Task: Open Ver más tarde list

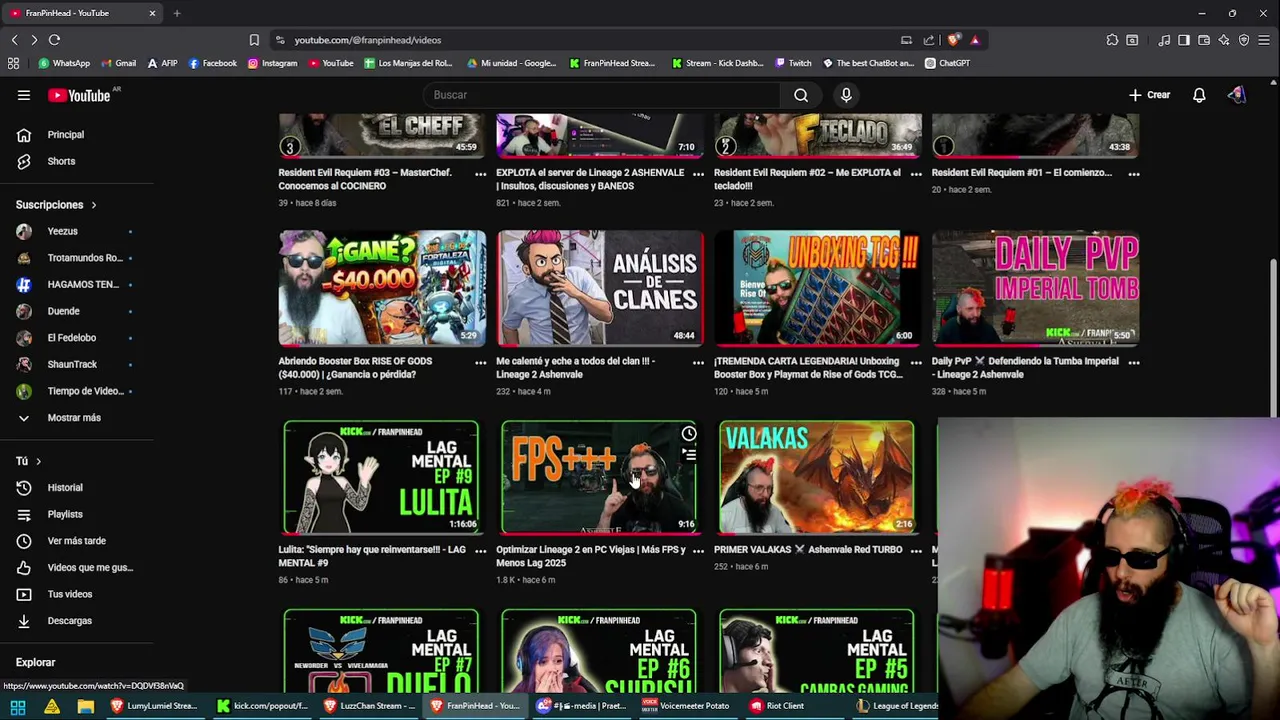Action: (x=77, y=541)
